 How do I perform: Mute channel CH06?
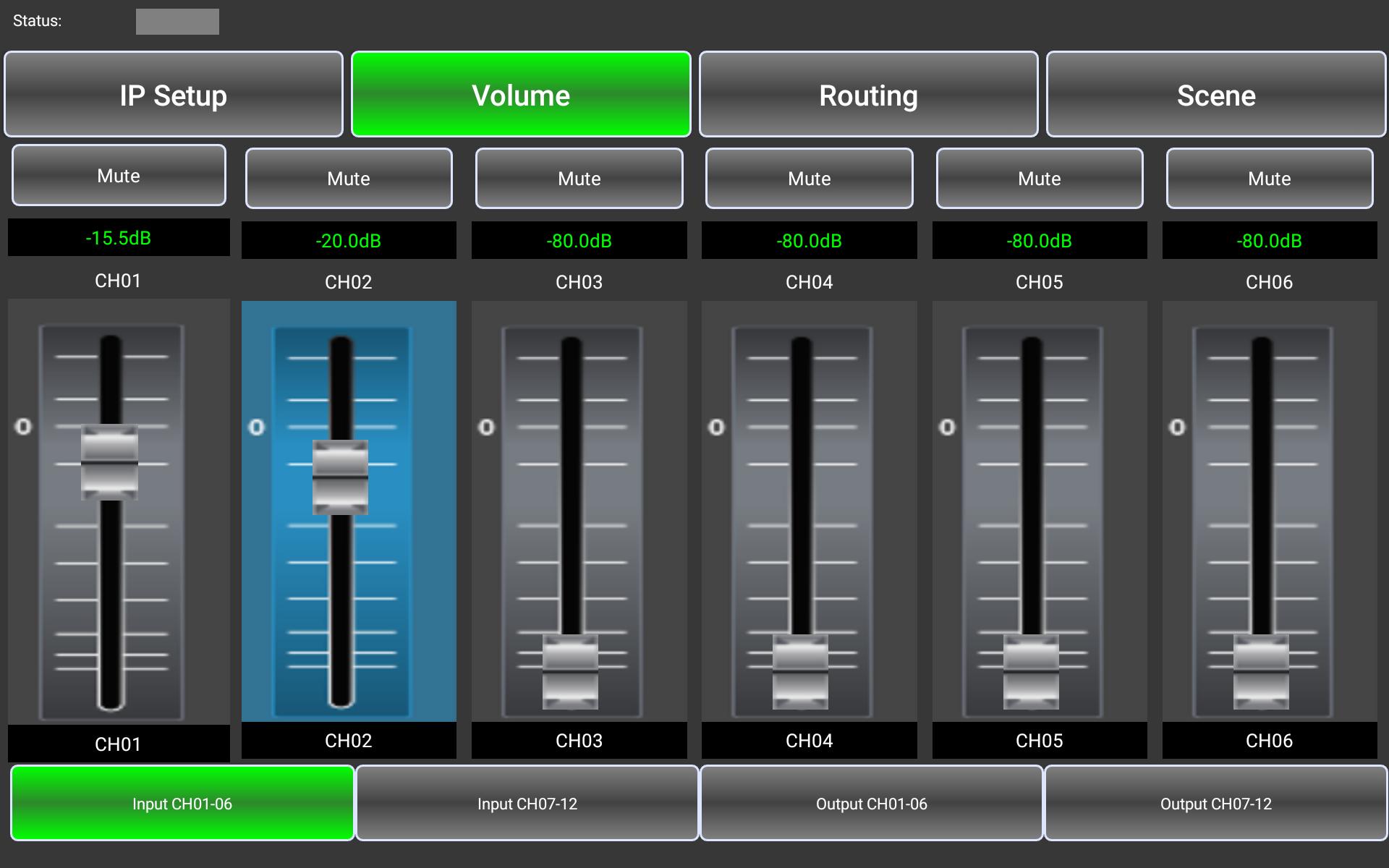1270,178
